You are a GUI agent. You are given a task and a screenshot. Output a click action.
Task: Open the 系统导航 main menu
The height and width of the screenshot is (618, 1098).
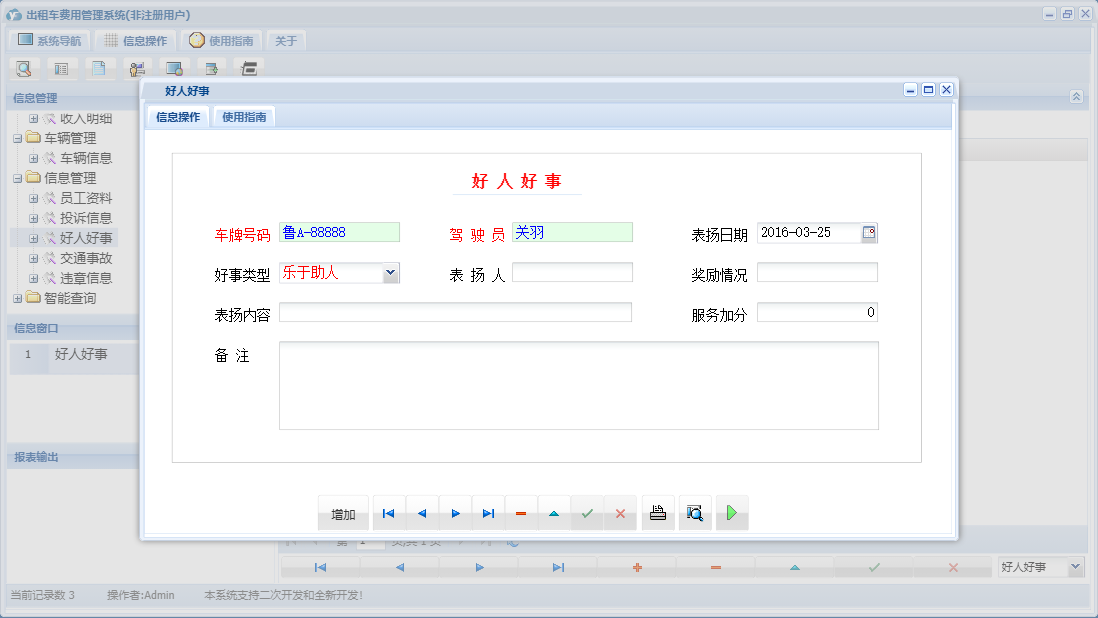click(50, 41)
